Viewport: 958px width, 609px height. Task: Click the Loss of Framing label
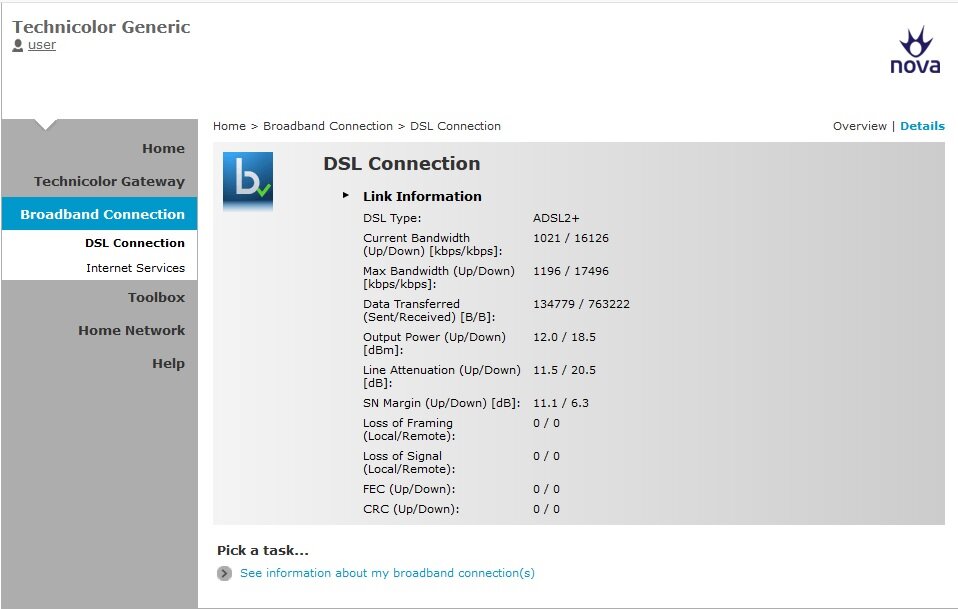point(409,429)
